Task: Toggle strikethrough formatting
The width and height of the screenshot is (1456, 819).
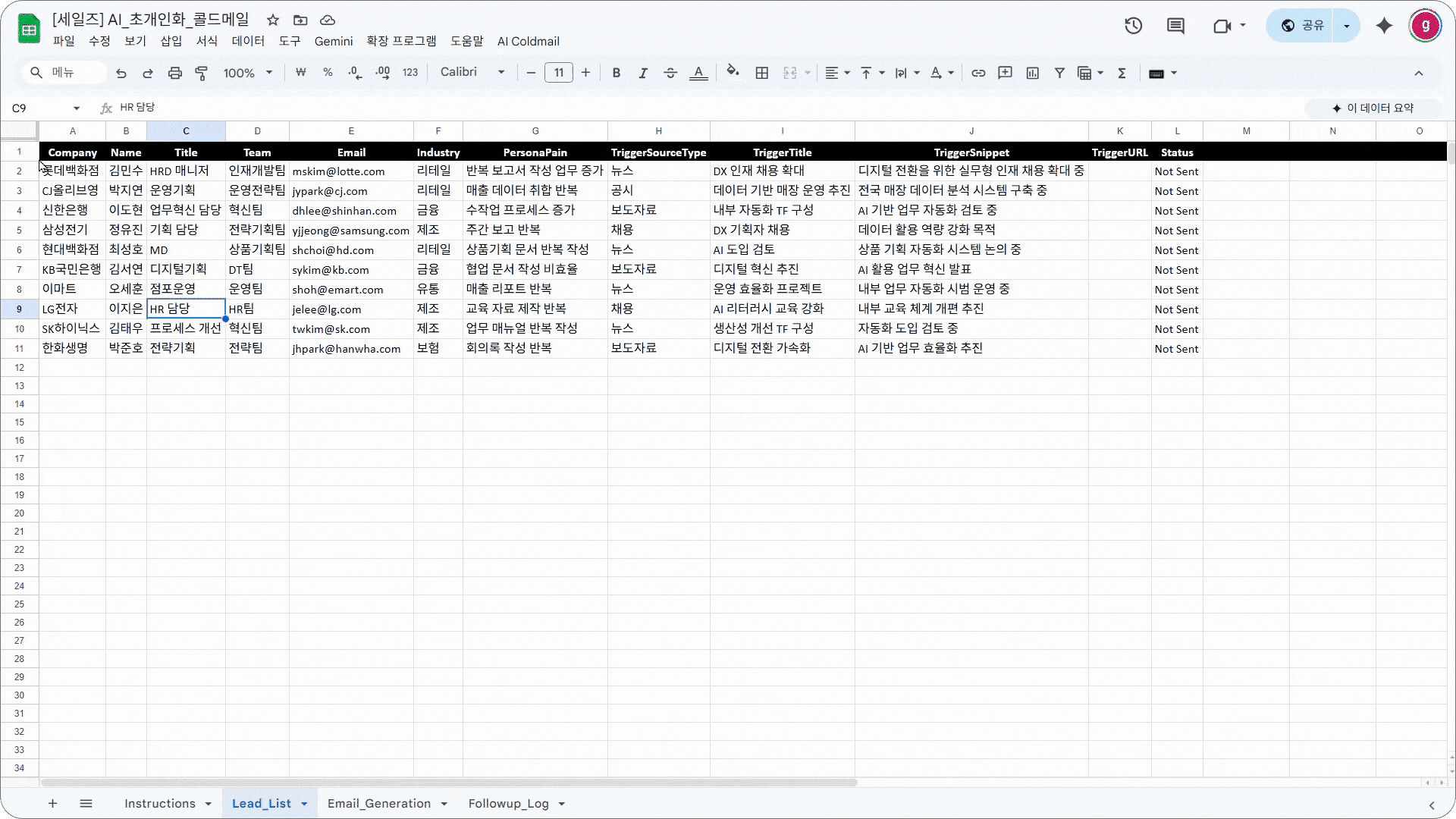Action: coord(670,73)
